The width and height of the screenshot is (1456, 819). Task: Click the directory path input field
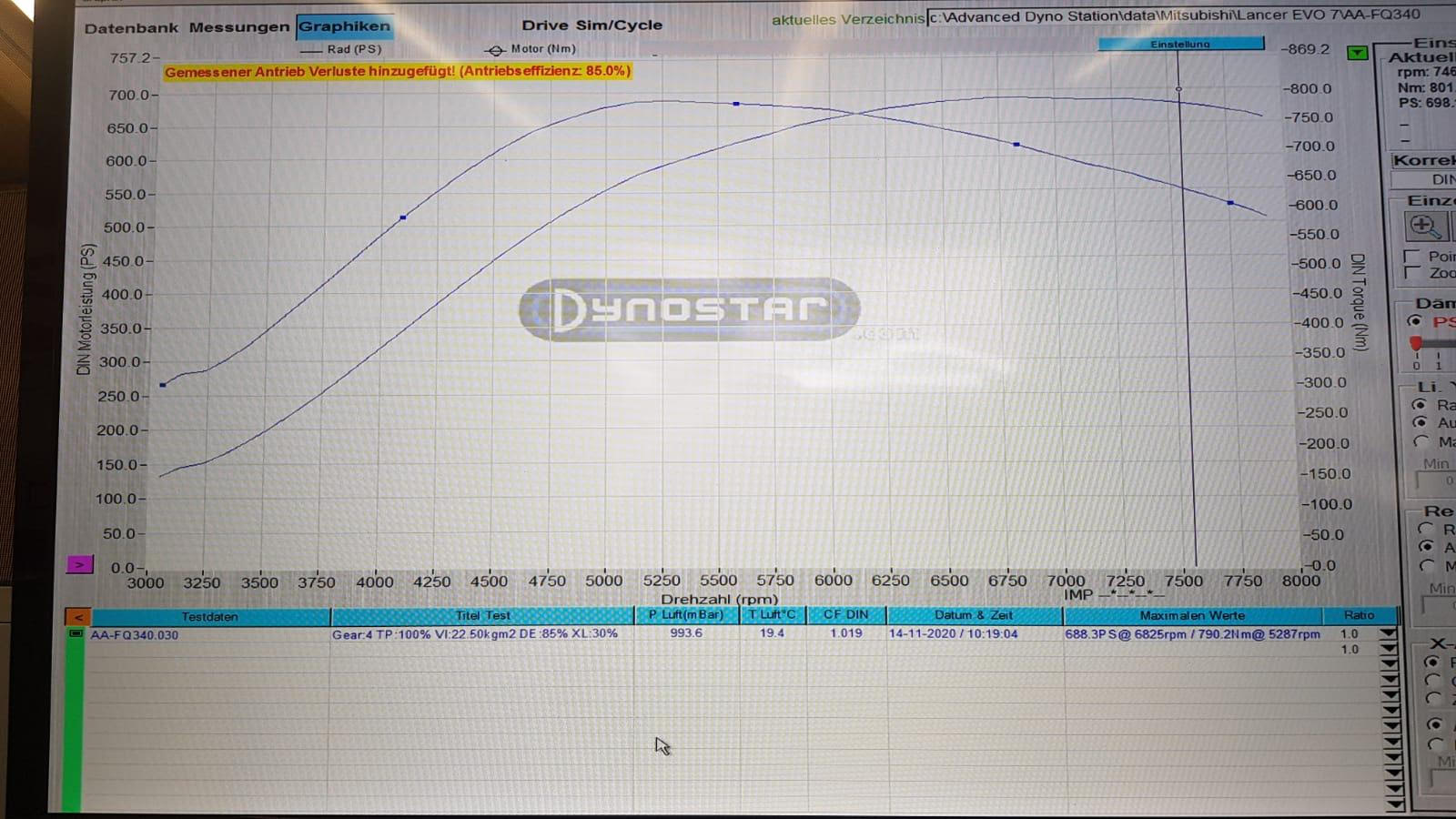(x=1192, y=15)
